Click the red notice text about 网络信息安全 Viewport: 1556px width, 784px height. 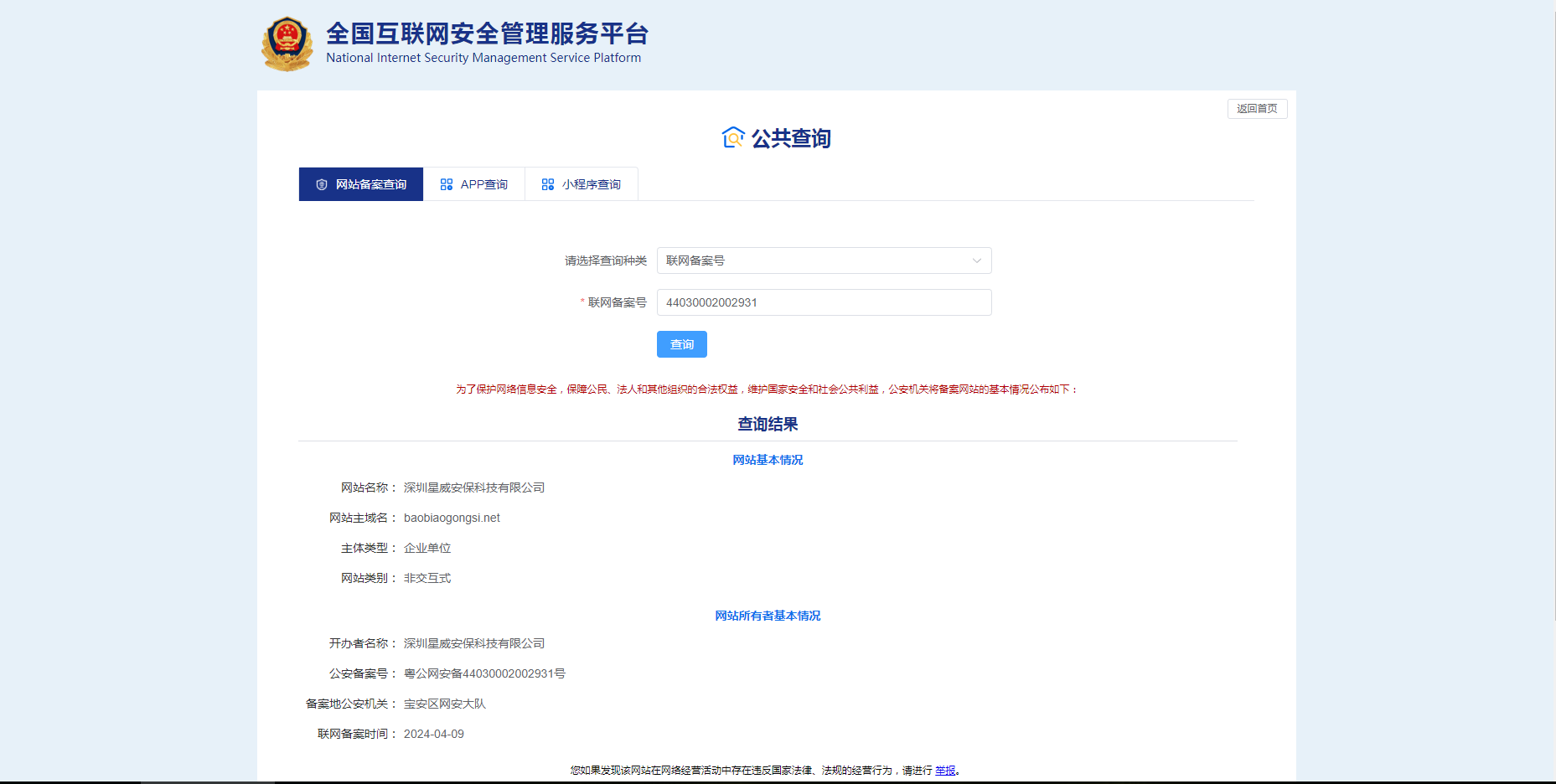point(768,389)
